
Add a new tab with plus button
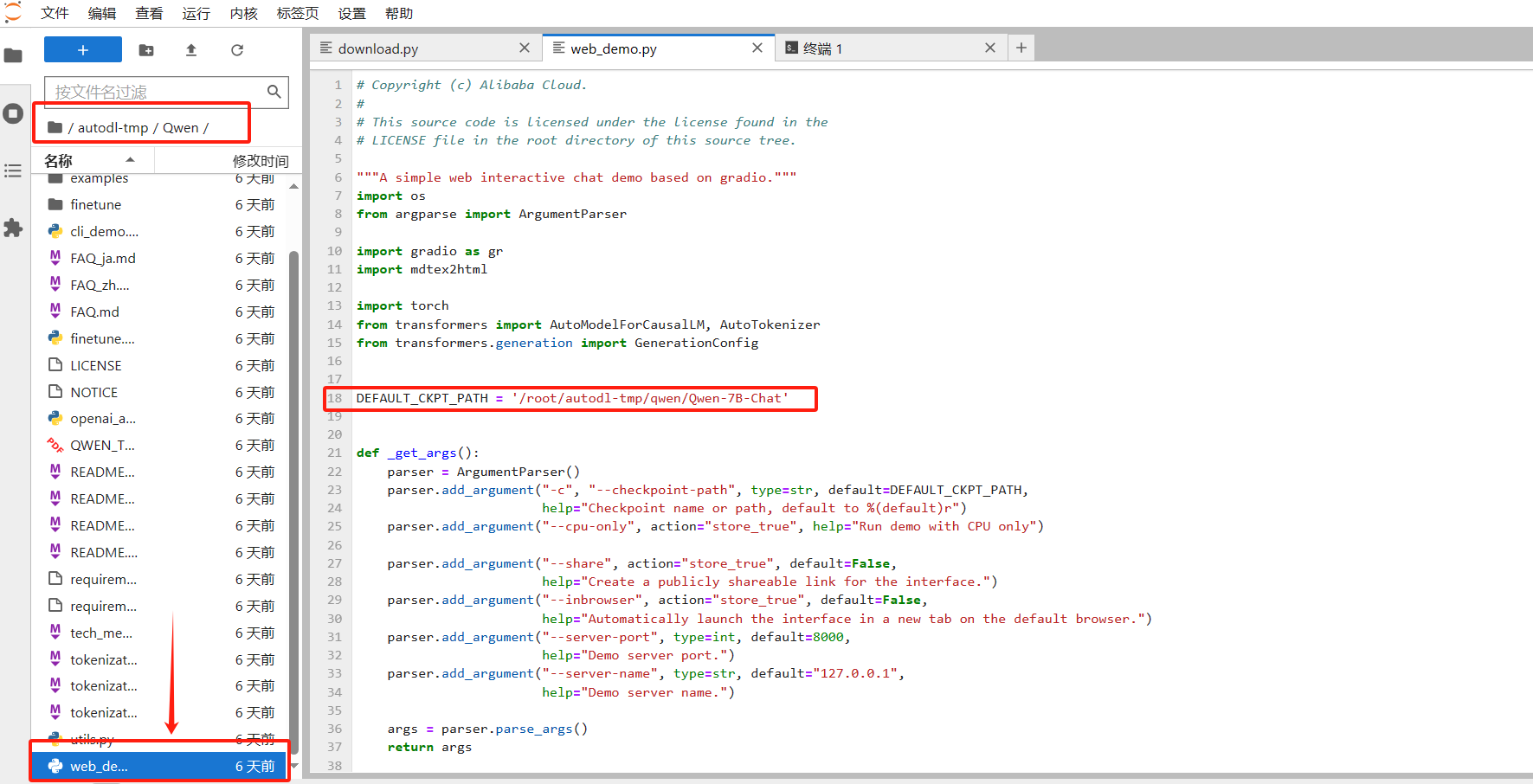tap(1021, 48)
